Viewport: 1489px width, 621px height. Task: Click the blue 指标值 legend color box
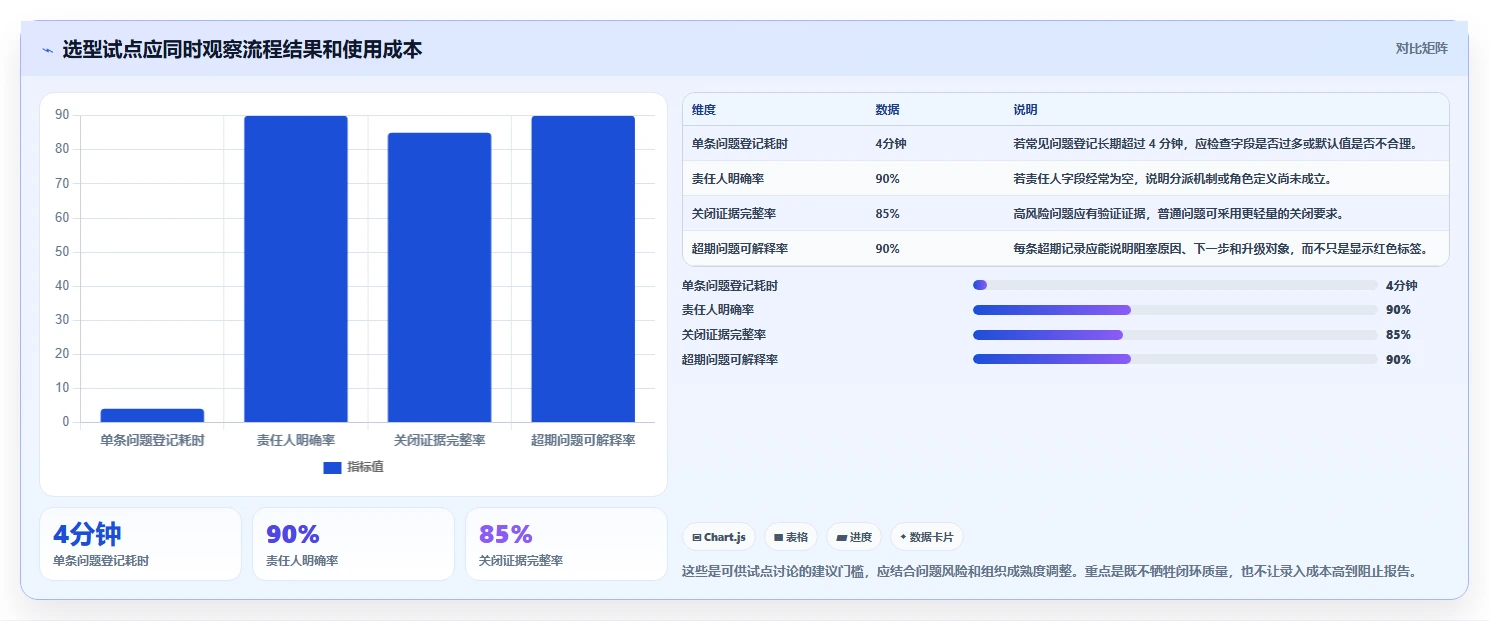click(x=332, y=467)
